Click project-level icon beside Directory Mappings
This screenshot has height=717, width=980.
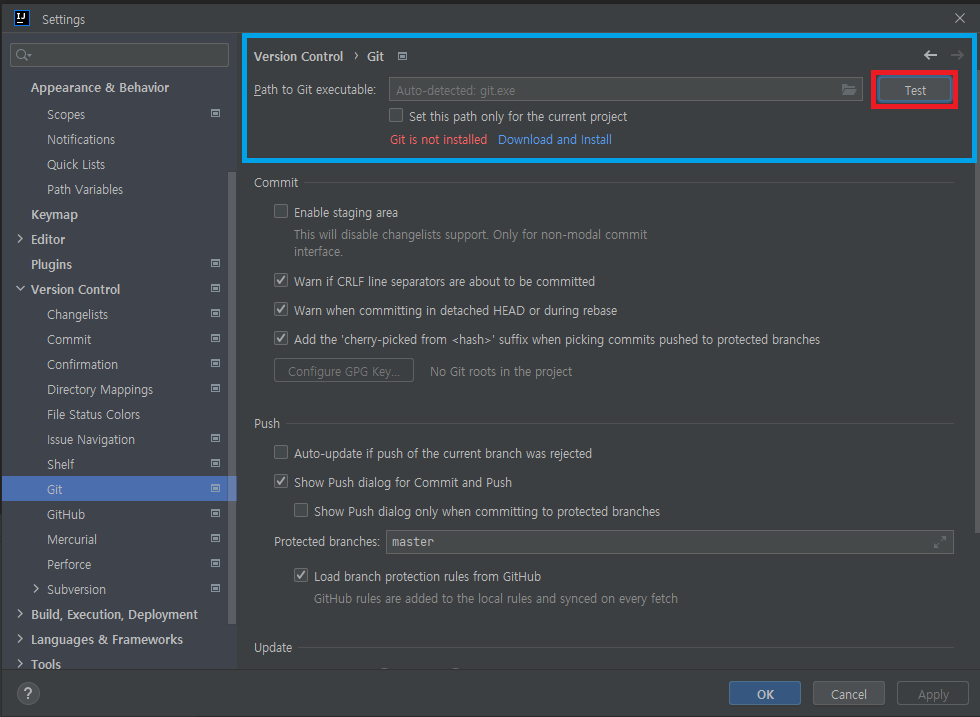coord(216,388)
